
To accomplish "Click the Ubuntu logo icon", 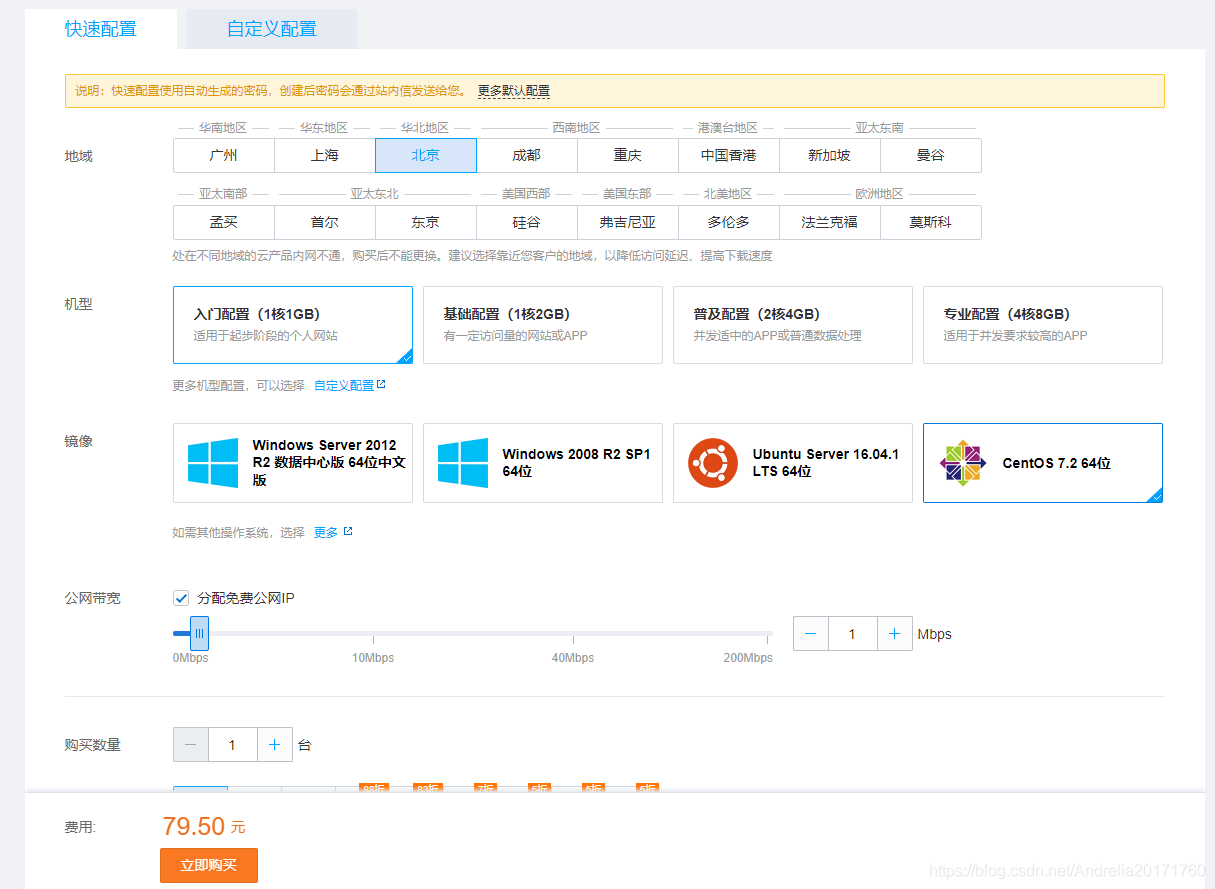I will (713, 463).
